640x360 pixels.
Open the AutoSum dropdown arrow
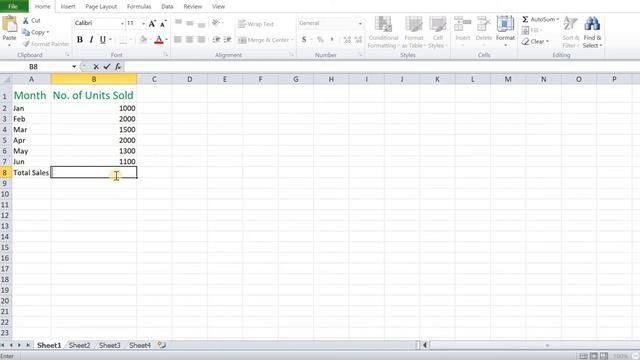click(x=558, y=19)
